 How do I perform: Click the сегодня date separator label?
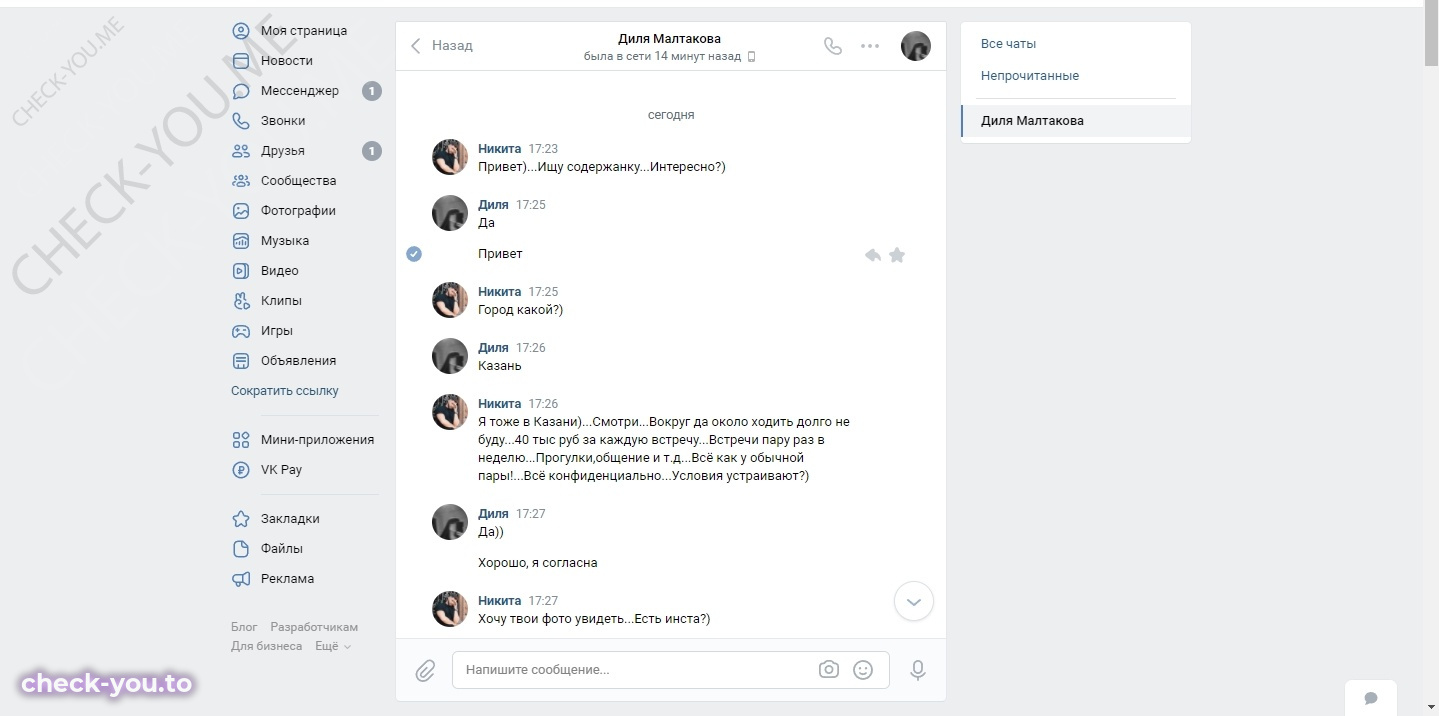pyautogui.click(x=671, y=115)
